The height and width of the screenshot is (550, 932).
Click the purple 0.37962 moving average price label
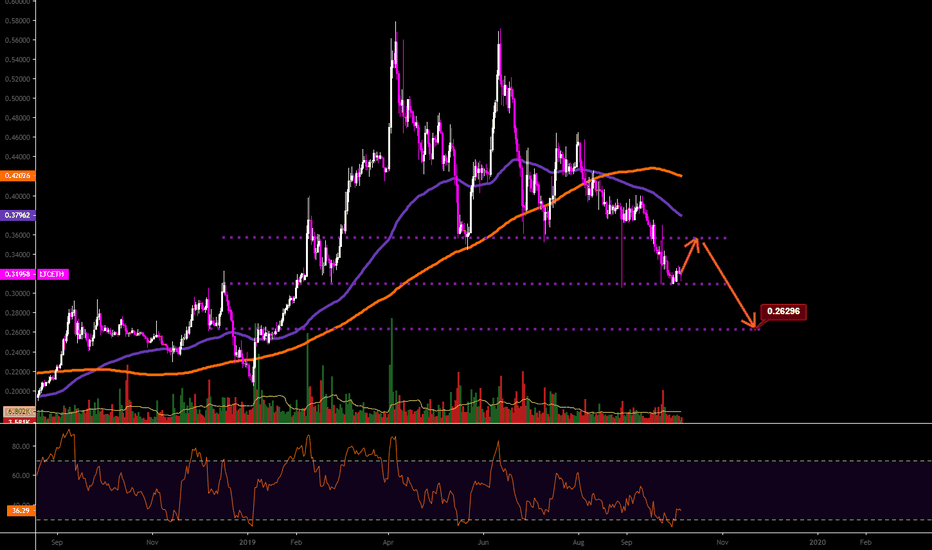18,215
